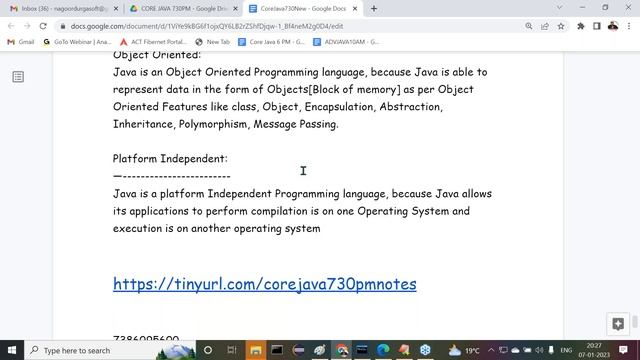
Task: Click the zoom magnifier icon in address bar
Action: [x=529, y=26]
